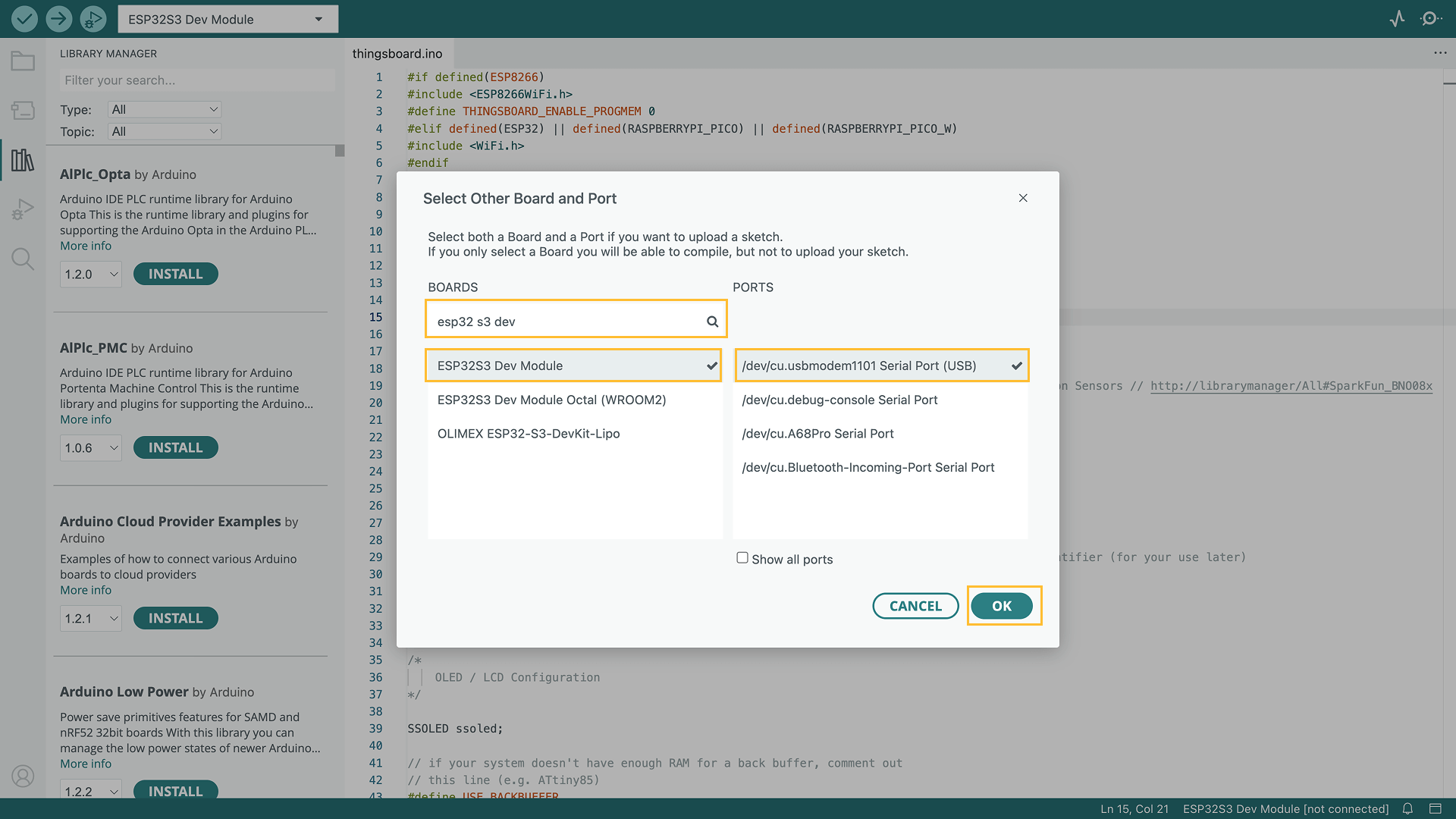The height and width of the screenshot is (819, 1456).
Task: Click the notifications bell in status bar
Action: (1407, 808)
